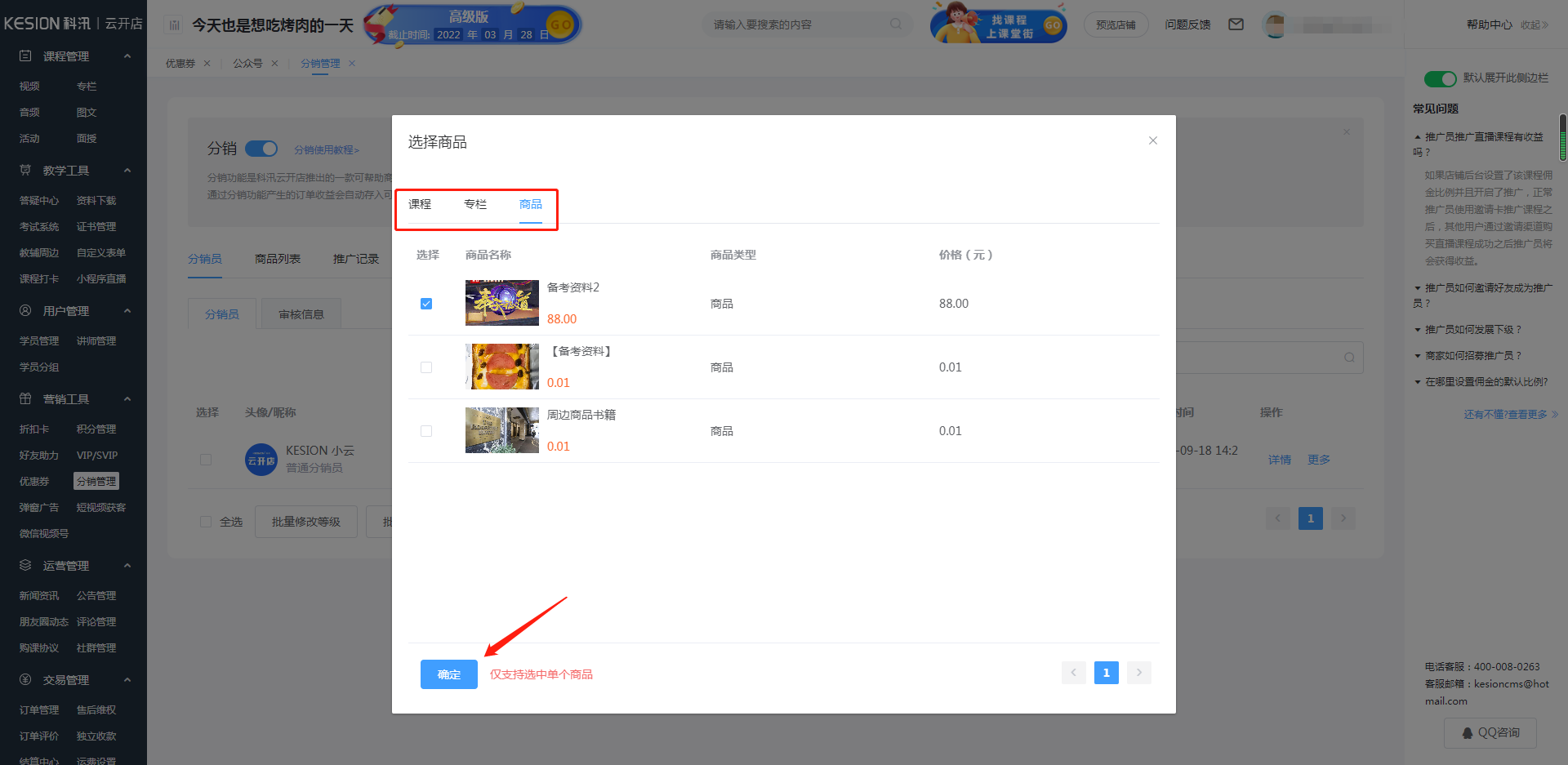The width and height of the screenshot is (1568, 765).
Task: Click the store statistics icon beside shop name
Action: click(x=174, y=25)
